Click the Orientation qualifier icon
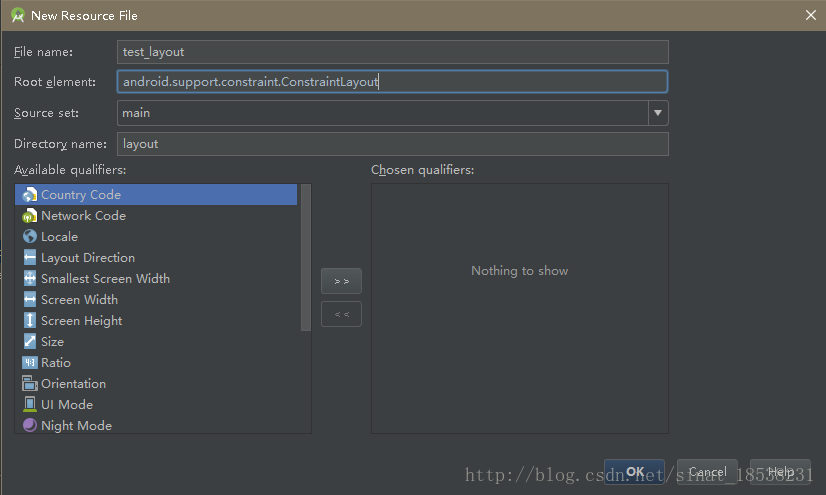 30,383
